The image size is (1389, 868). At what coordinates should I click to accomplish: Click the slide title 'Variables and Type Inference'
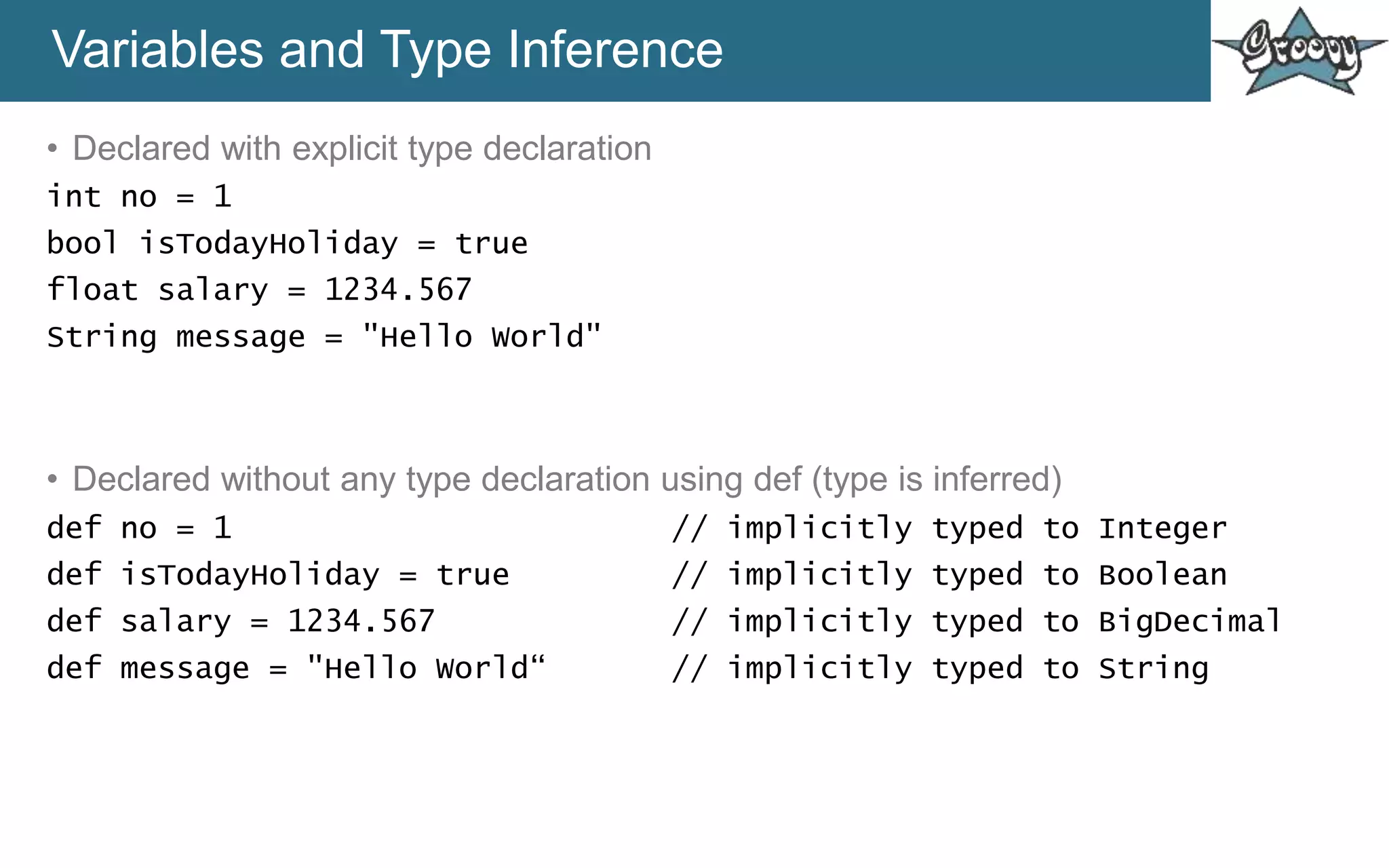(x=387, y=50)
